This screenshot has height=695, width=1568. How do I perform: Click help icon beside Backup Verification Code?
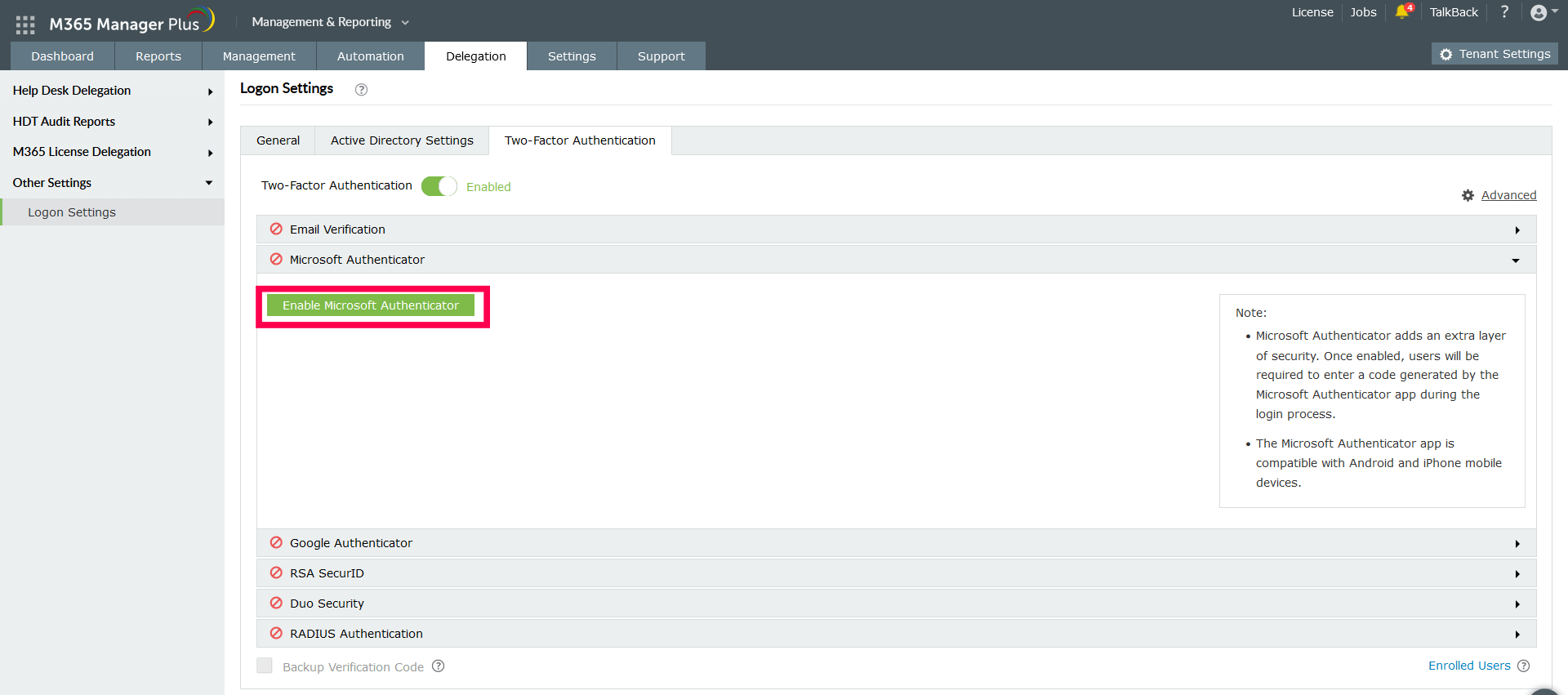point(439,666)
